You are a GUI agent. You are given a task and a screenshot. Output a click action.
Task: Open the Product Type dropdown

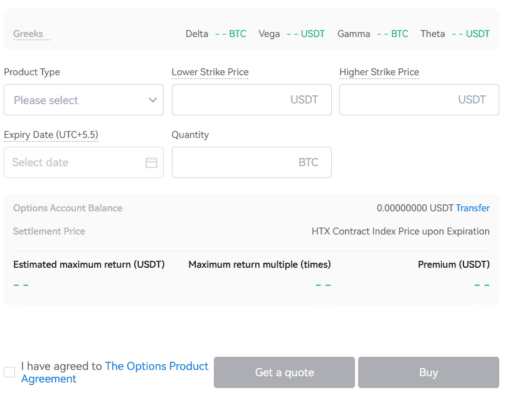tap(84, 100)
